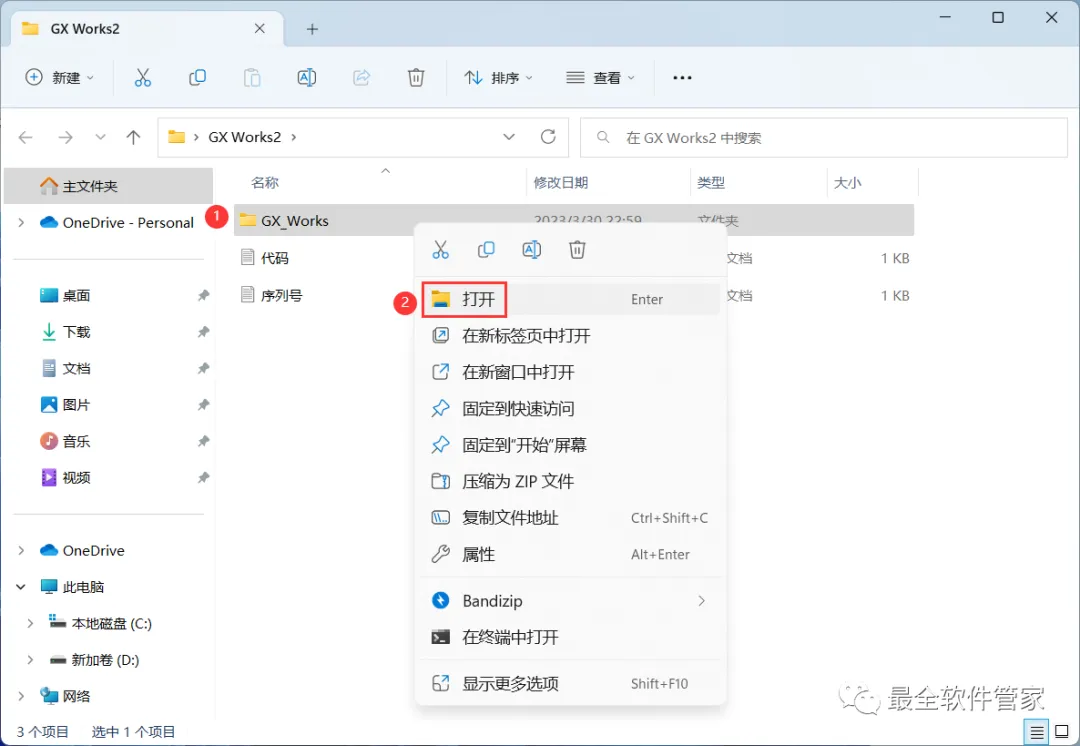Select 在终端中打开
This screenshot has height=746, width=1080.
pyautogui.click(x=571, y=637)
